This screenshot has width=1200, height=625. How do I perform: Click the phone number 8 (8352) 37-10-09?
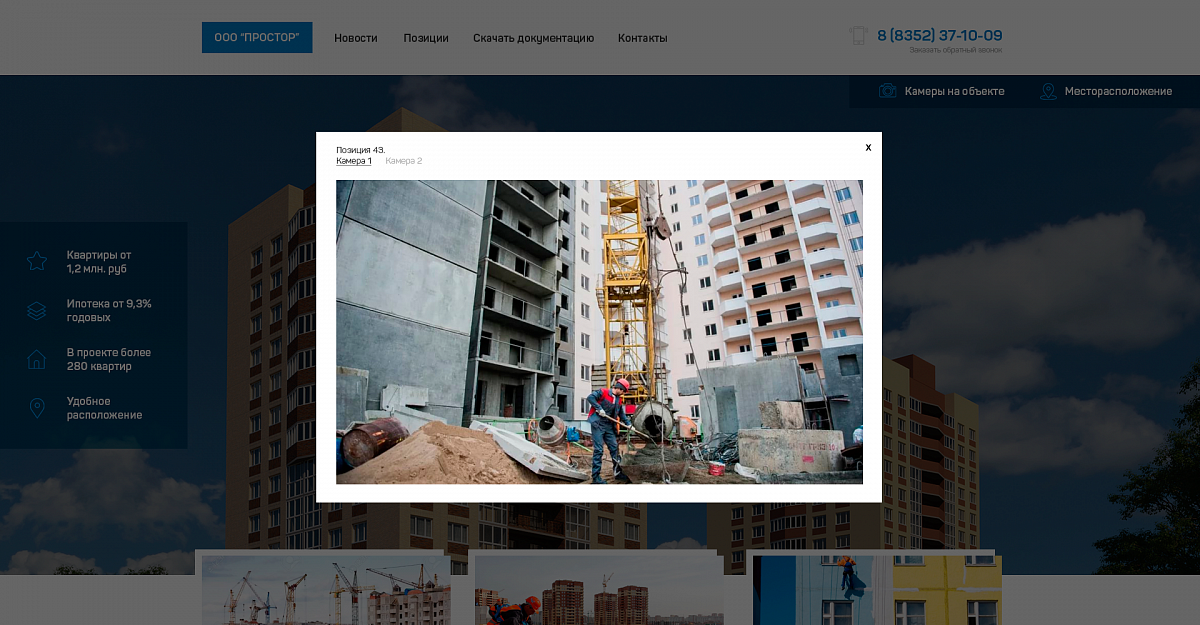tap(940, 35)
